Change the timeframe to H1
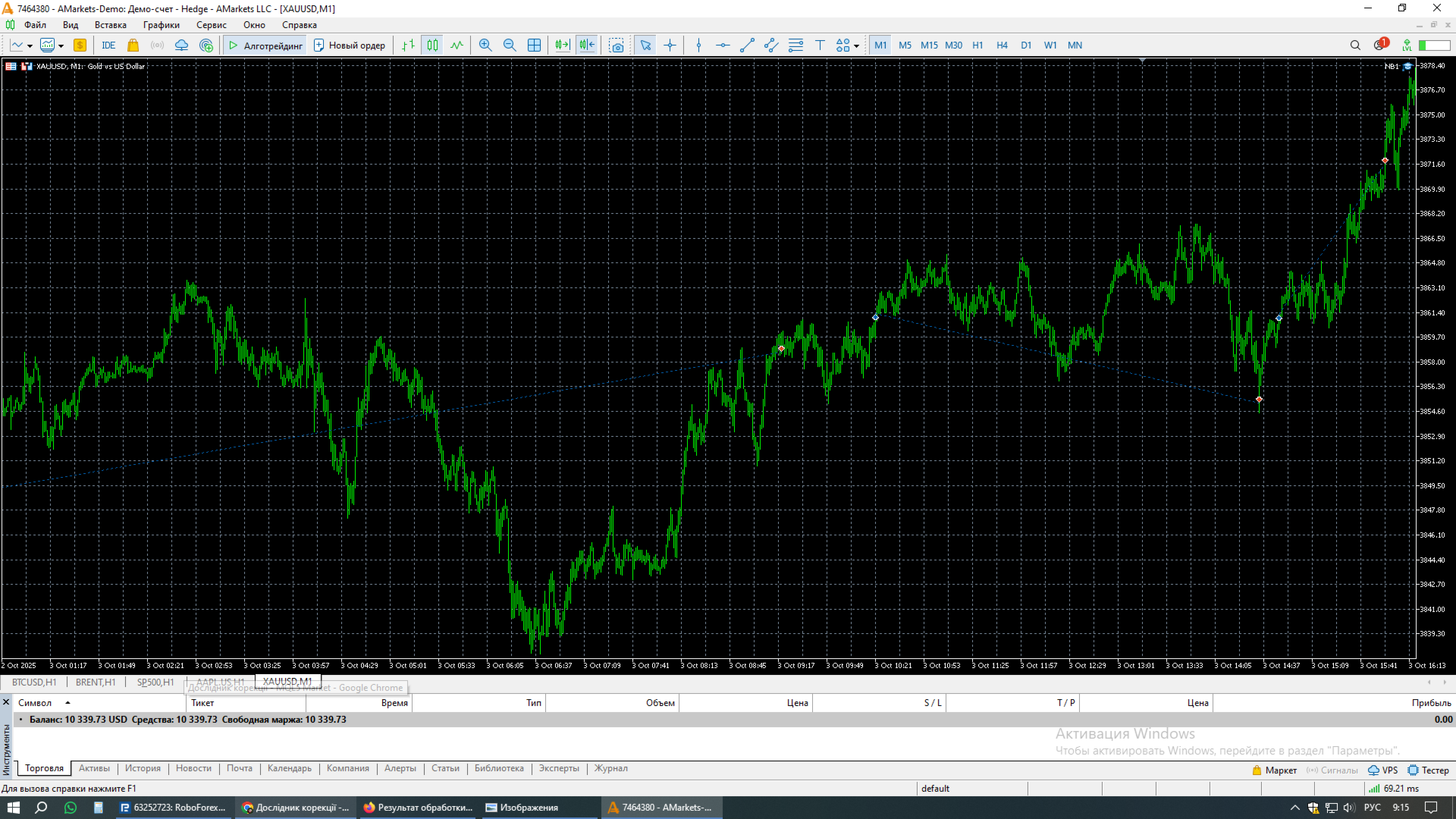Image resolution: width=1456 pixels, height=819 pixels. coord(977,45)
